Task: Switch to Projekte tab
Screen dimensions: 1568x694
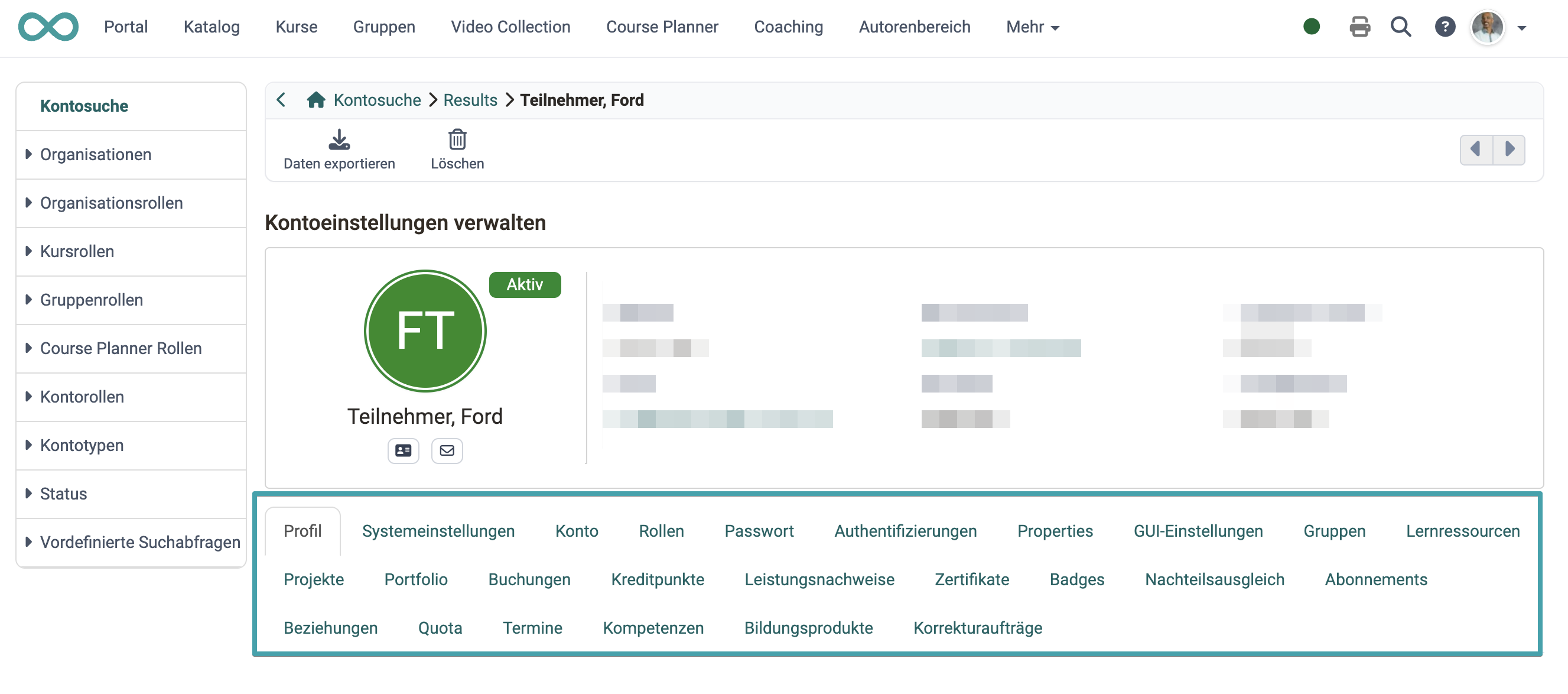Action: click(314, 579)
